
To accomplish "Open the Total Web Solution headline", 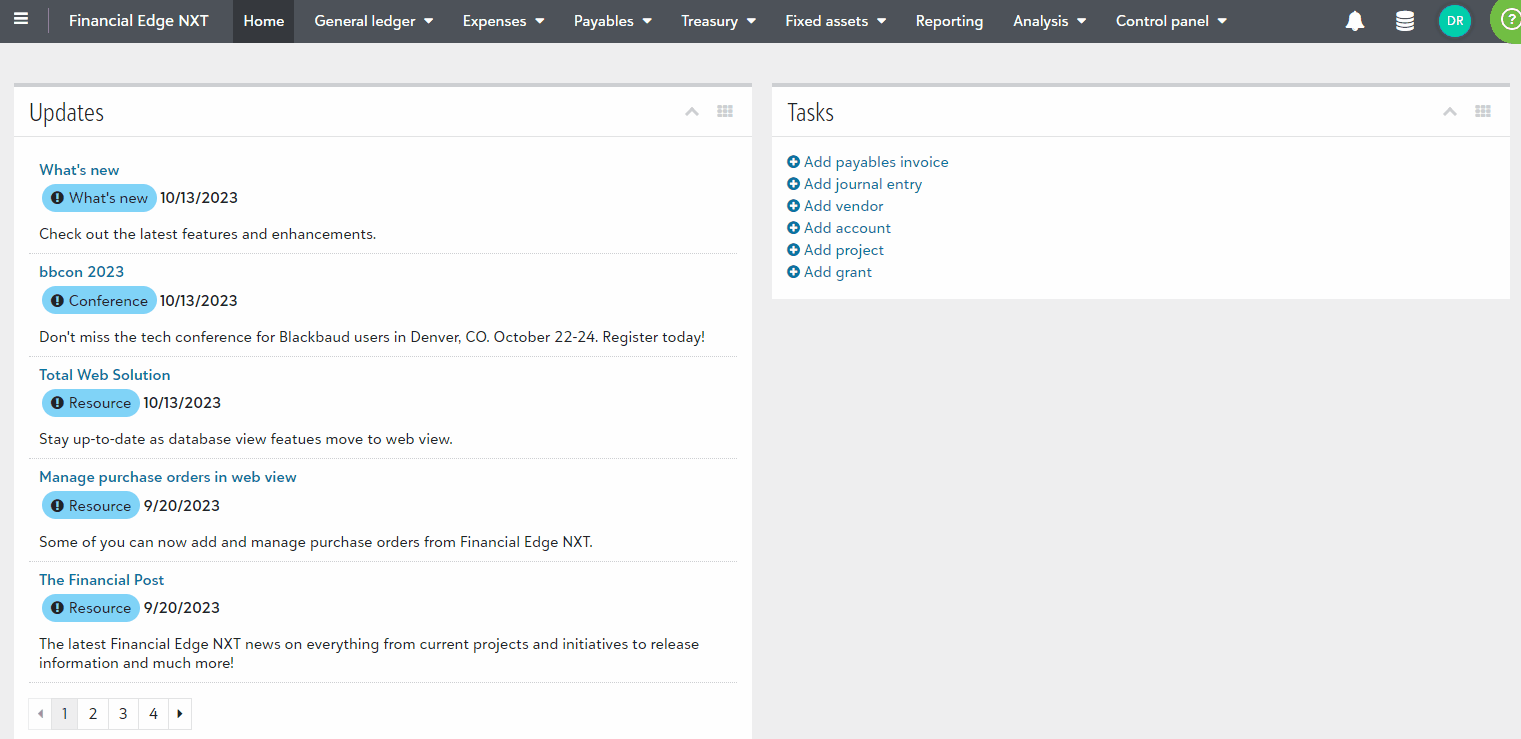I will (x=105, y=375).
